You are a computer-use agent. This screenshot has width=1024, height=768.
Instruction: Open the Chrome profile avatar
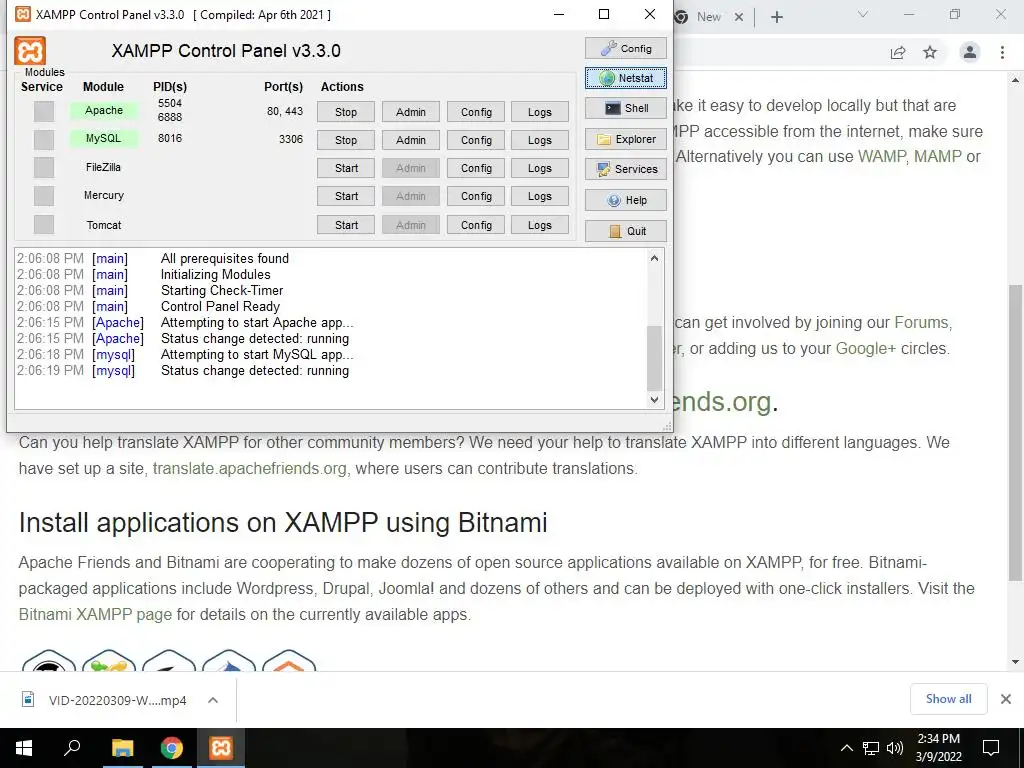click(x=970, y=52)
